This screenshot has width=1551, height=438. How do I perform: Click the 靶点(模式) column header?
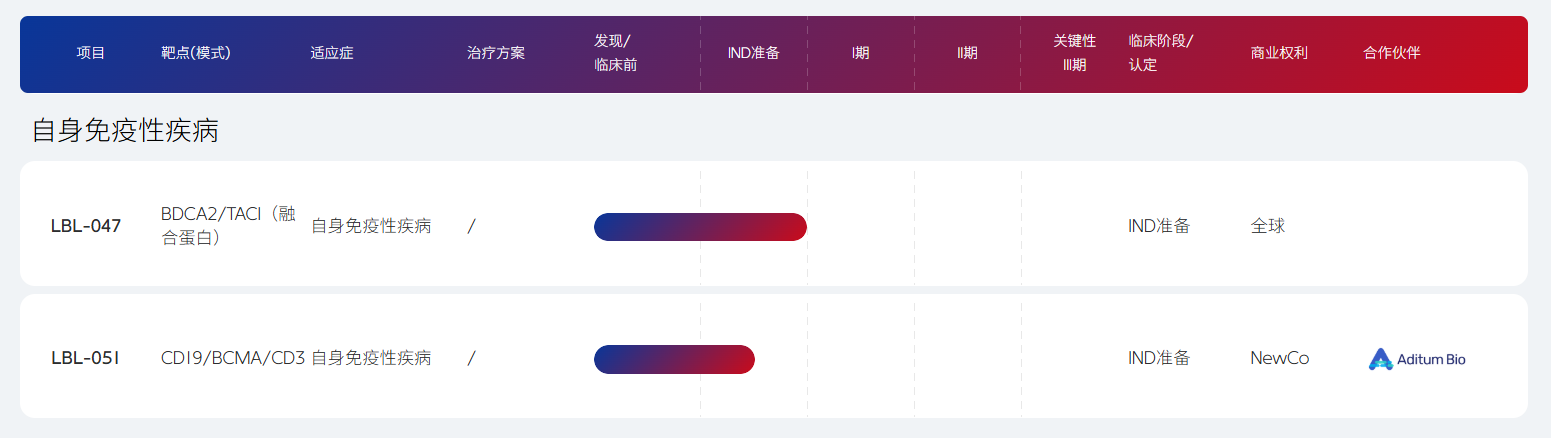click(196, 53)
